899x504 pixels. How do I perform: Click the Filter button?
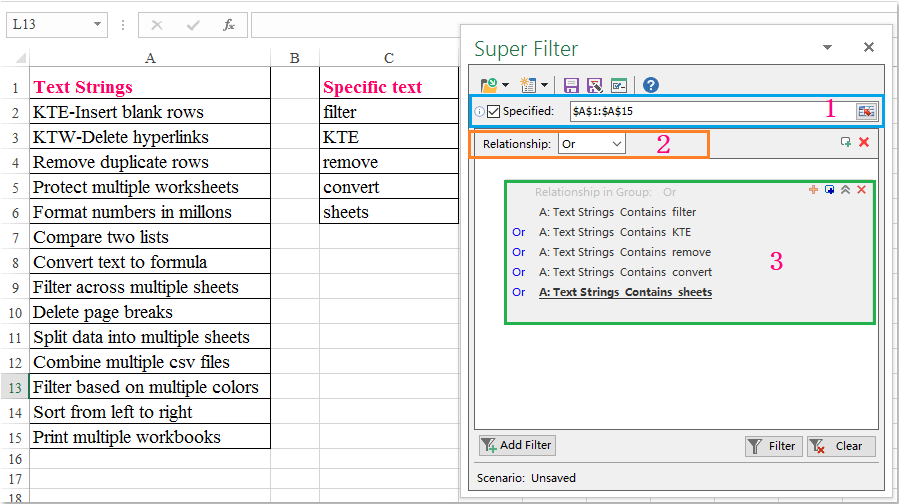coord(773,446)
